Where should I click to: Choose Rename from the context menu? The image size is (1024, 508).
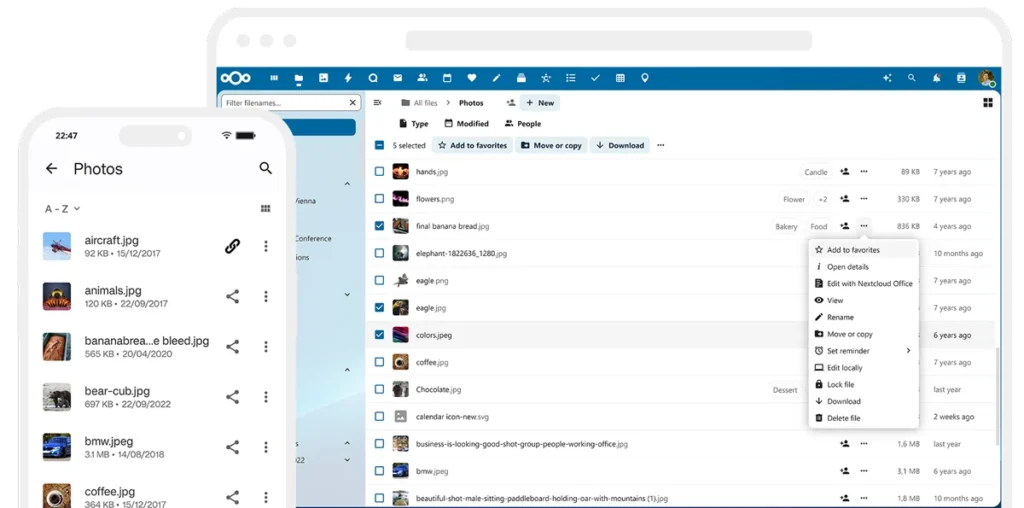840,317
